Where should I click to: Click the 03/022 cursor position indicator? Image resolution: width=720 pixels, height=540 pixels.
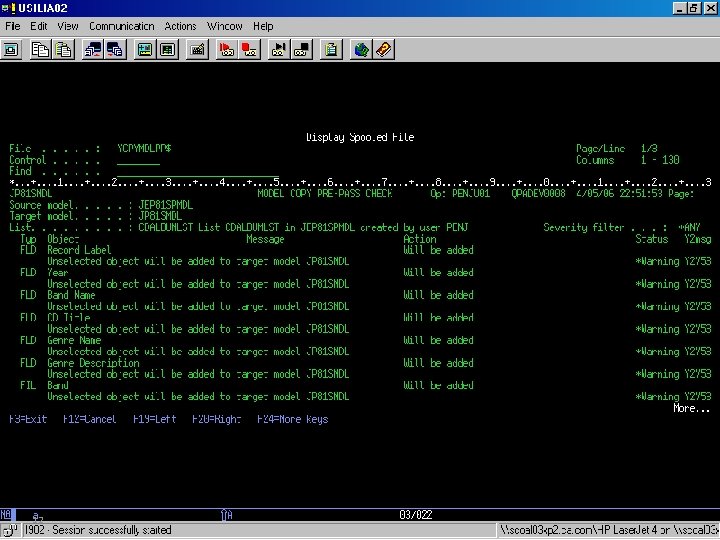point(416,515)
